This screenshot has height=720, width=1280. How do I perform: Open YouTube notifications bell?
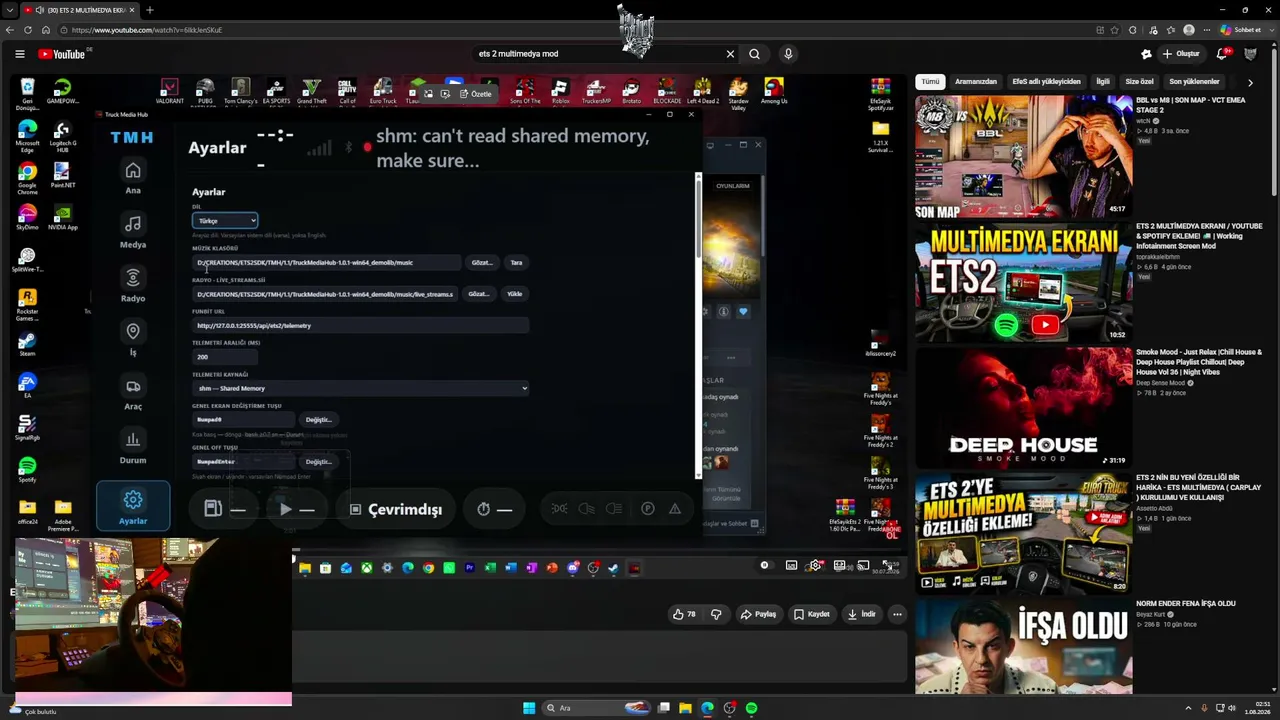coord(1221,54)
